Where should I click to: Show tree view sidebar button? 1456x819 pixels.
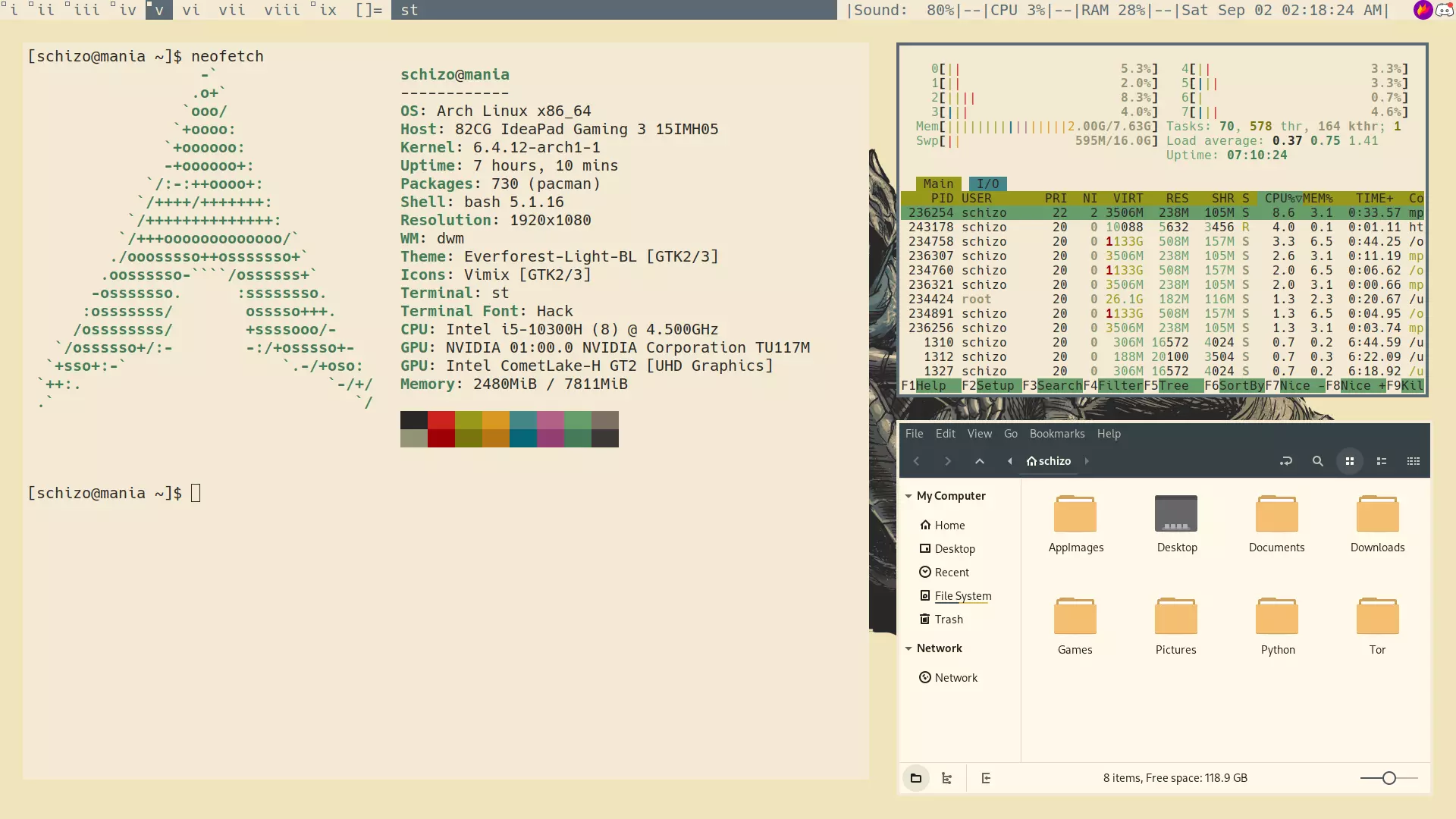click(x=946, y=778)
